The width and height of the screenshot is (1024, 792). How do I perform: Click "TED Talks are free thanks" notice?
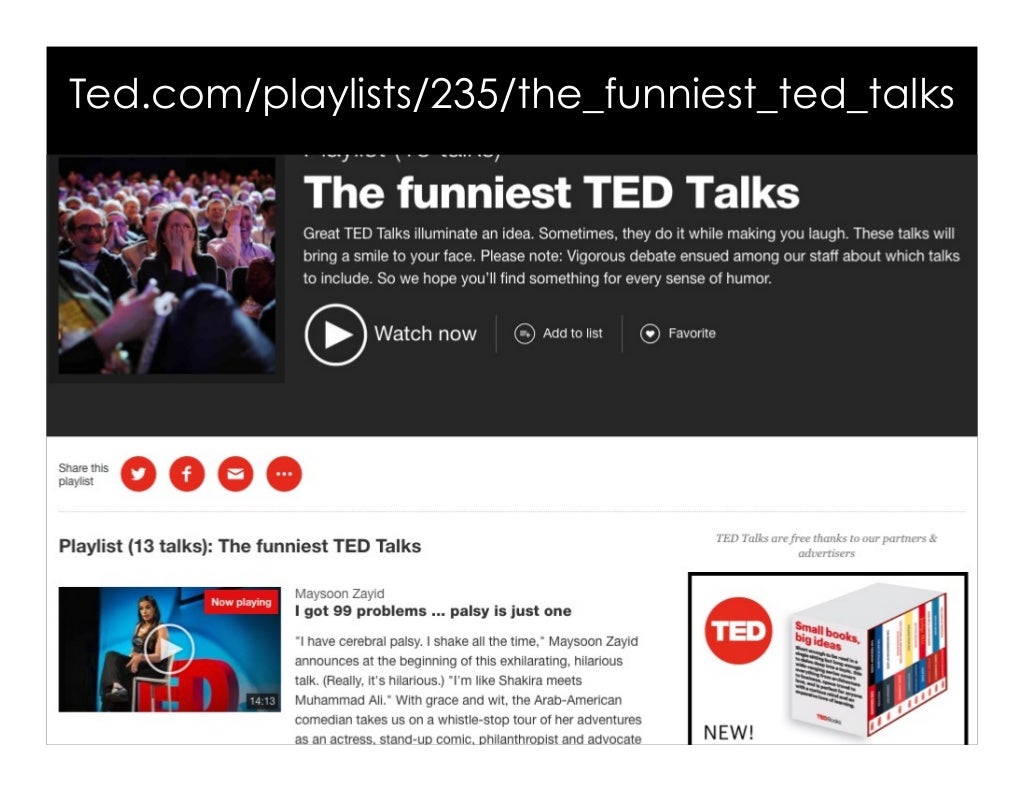(826, 545)
